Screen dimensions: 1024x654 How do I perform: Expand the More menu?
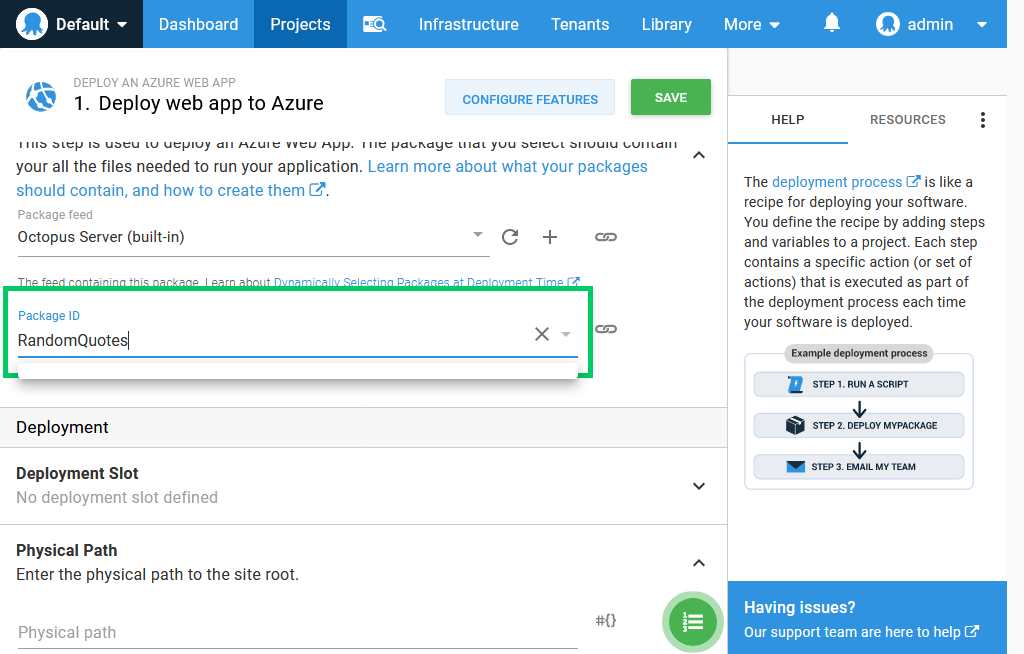tap(752, 24)
